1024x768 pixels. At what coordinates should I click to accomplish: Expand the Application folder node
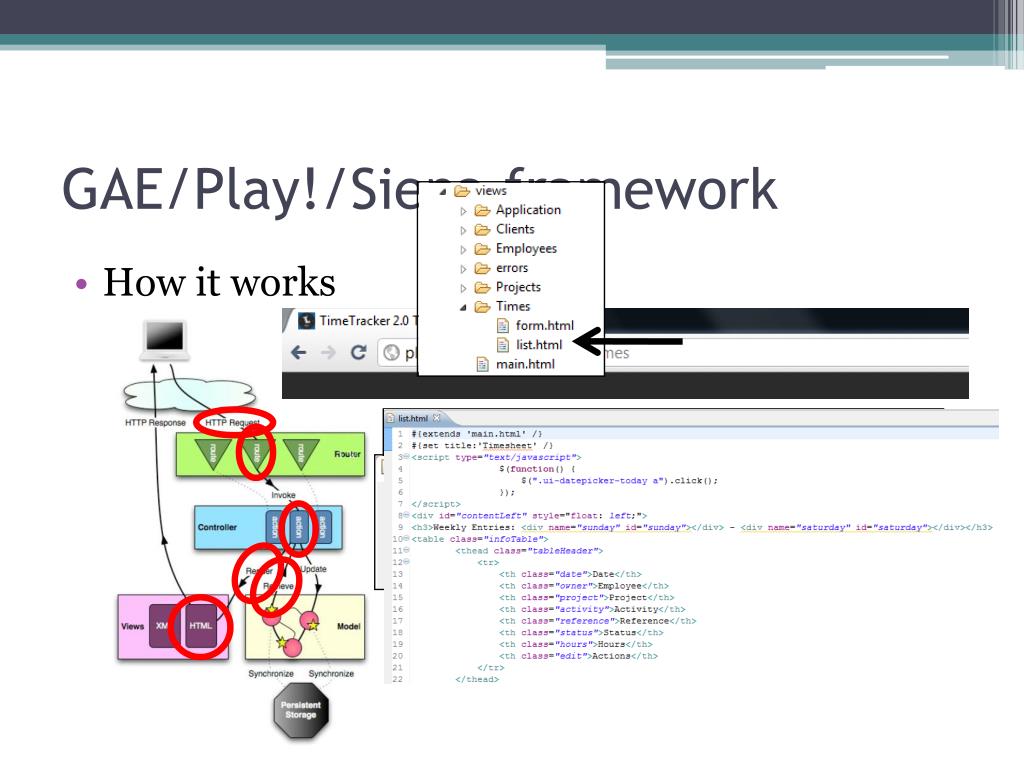coord(463,211)
